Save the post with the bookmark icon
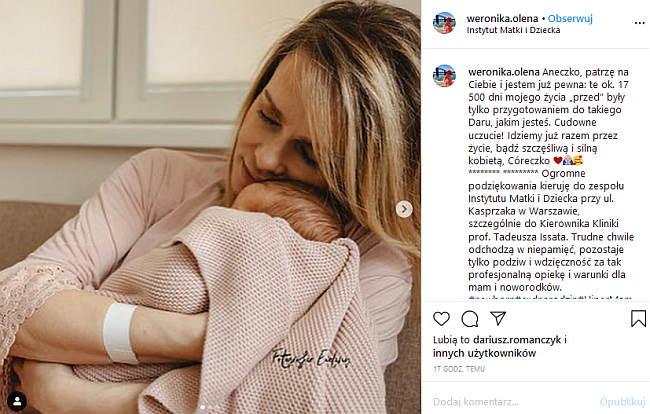The width and height of the screenshot is (650, 414). point(638,319)
